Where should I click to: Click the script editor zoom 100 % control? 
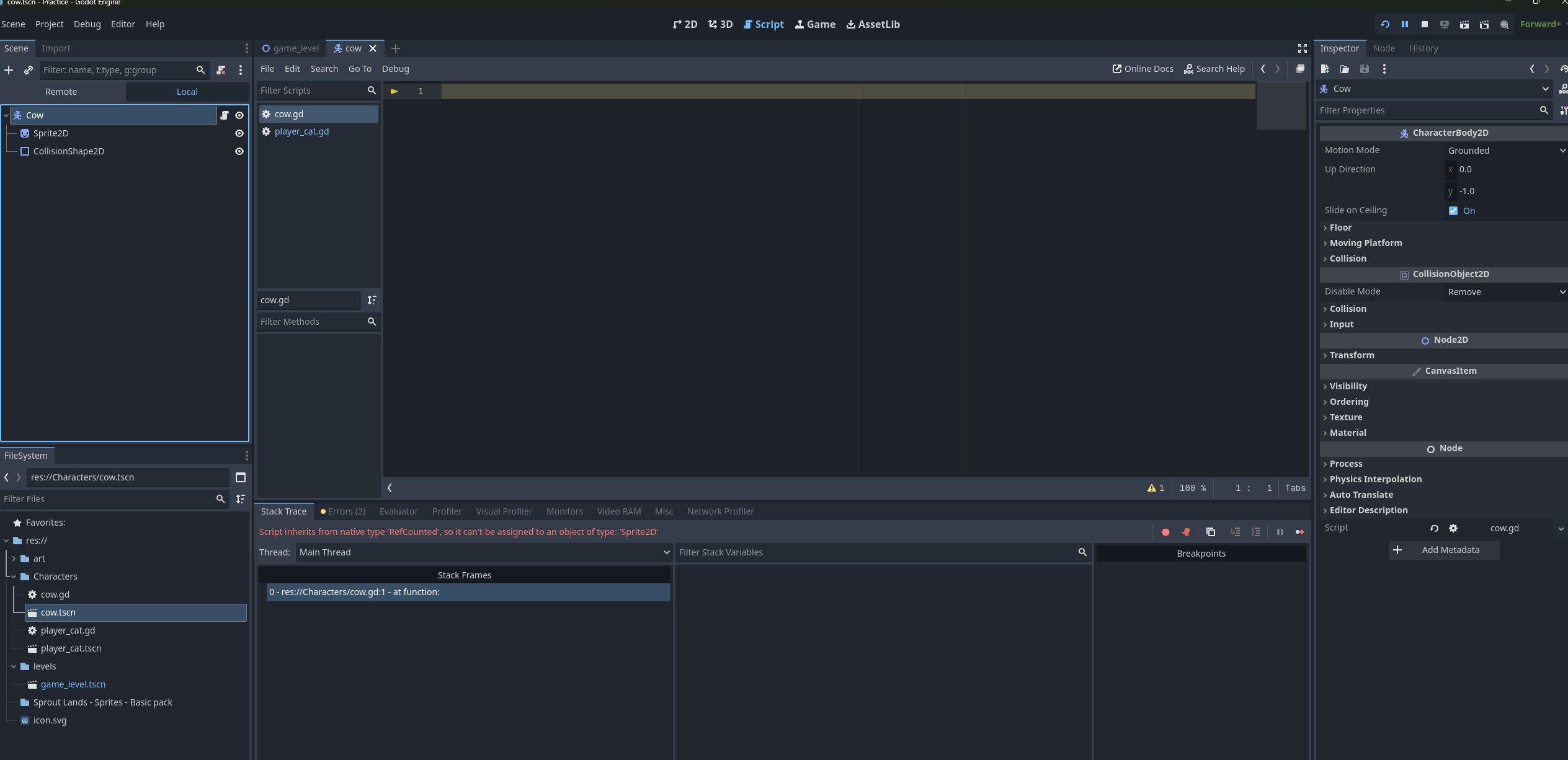point(1192,488)
